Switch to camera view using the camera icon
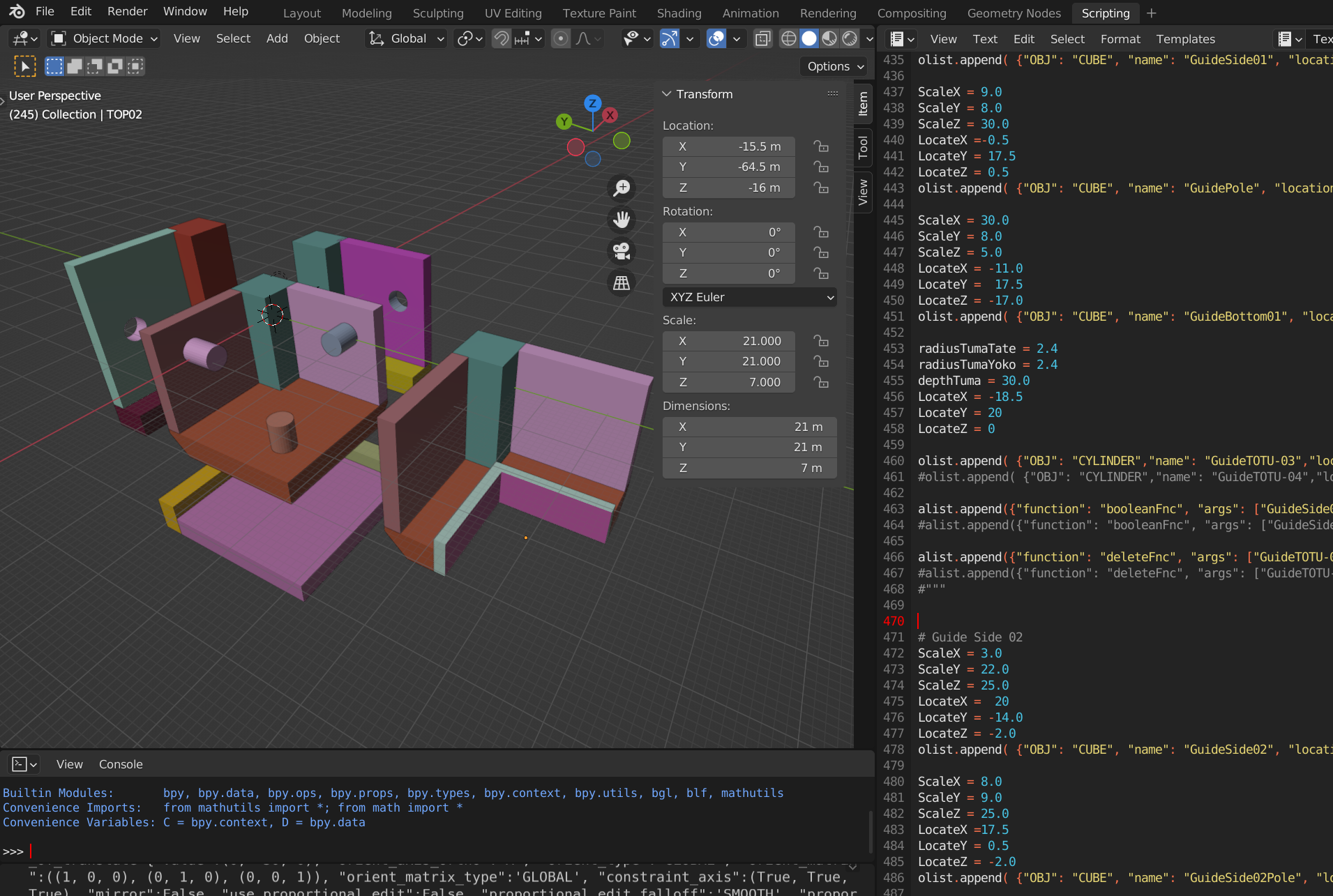Screen dimensions: 1333x896 [x=621, y=252]
